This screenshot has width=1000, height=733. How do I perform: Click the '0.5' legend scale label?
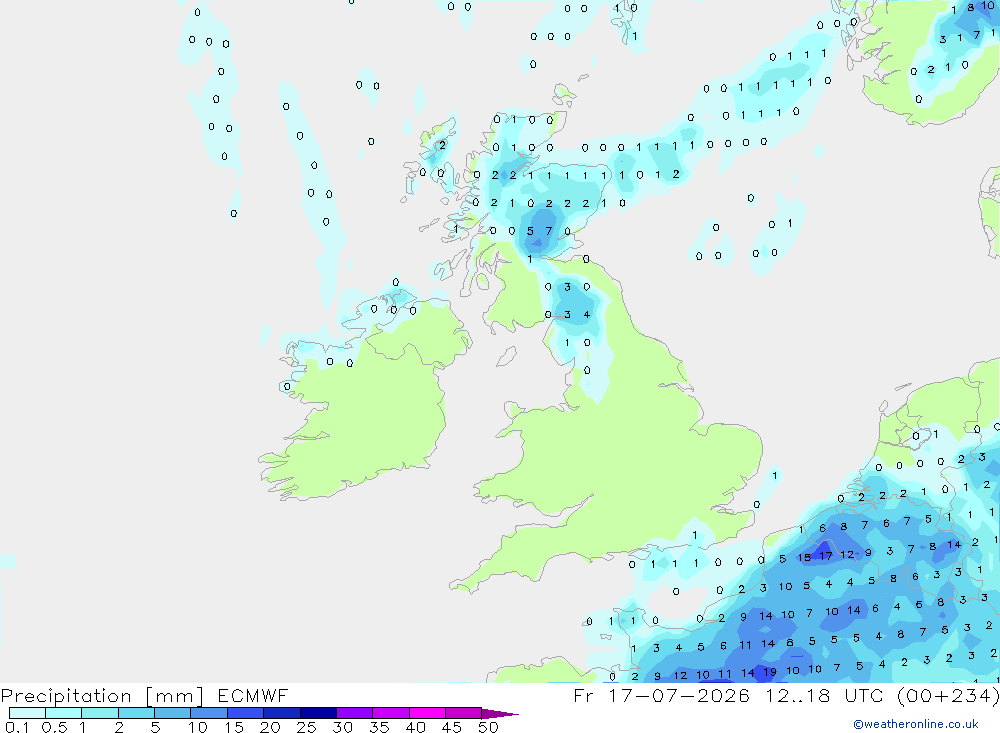click(54, 727)
